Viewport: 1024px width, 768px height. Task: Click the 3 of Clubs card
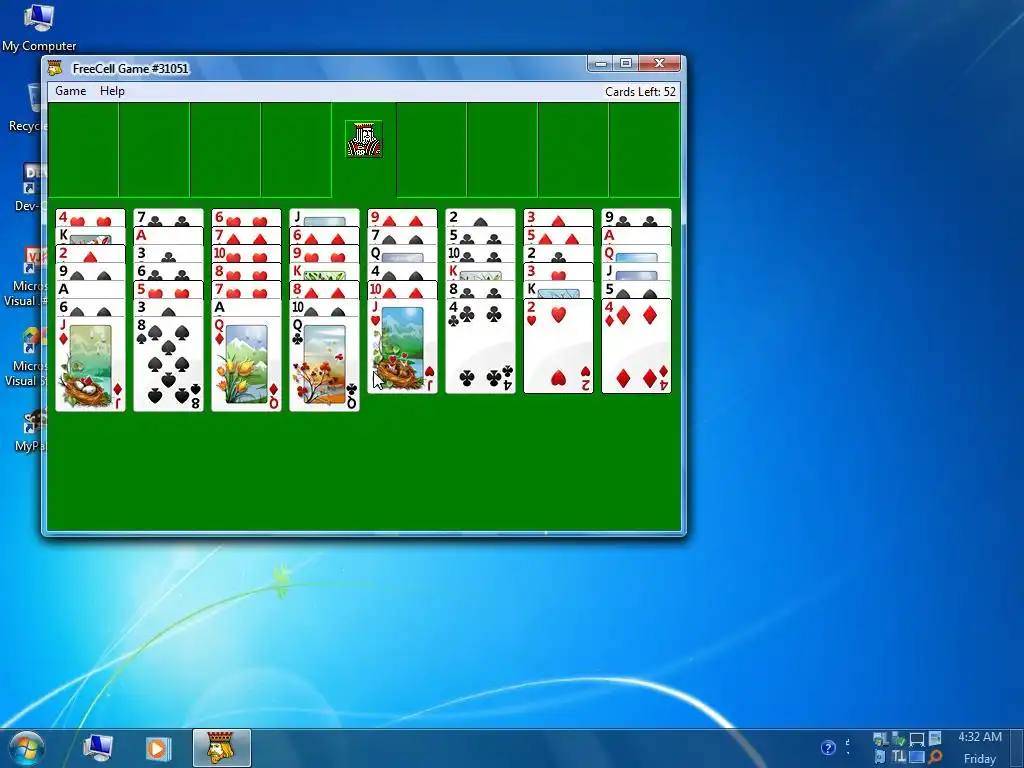click(x=168, y=253)
